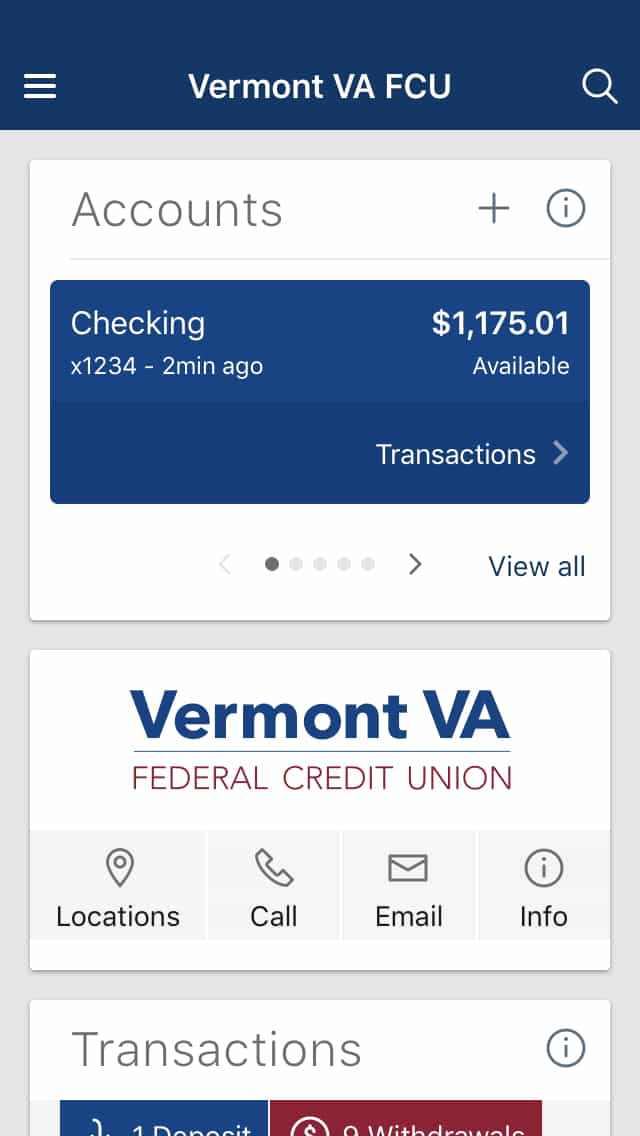Tap the Call phone icon

[x=273, y=868]
